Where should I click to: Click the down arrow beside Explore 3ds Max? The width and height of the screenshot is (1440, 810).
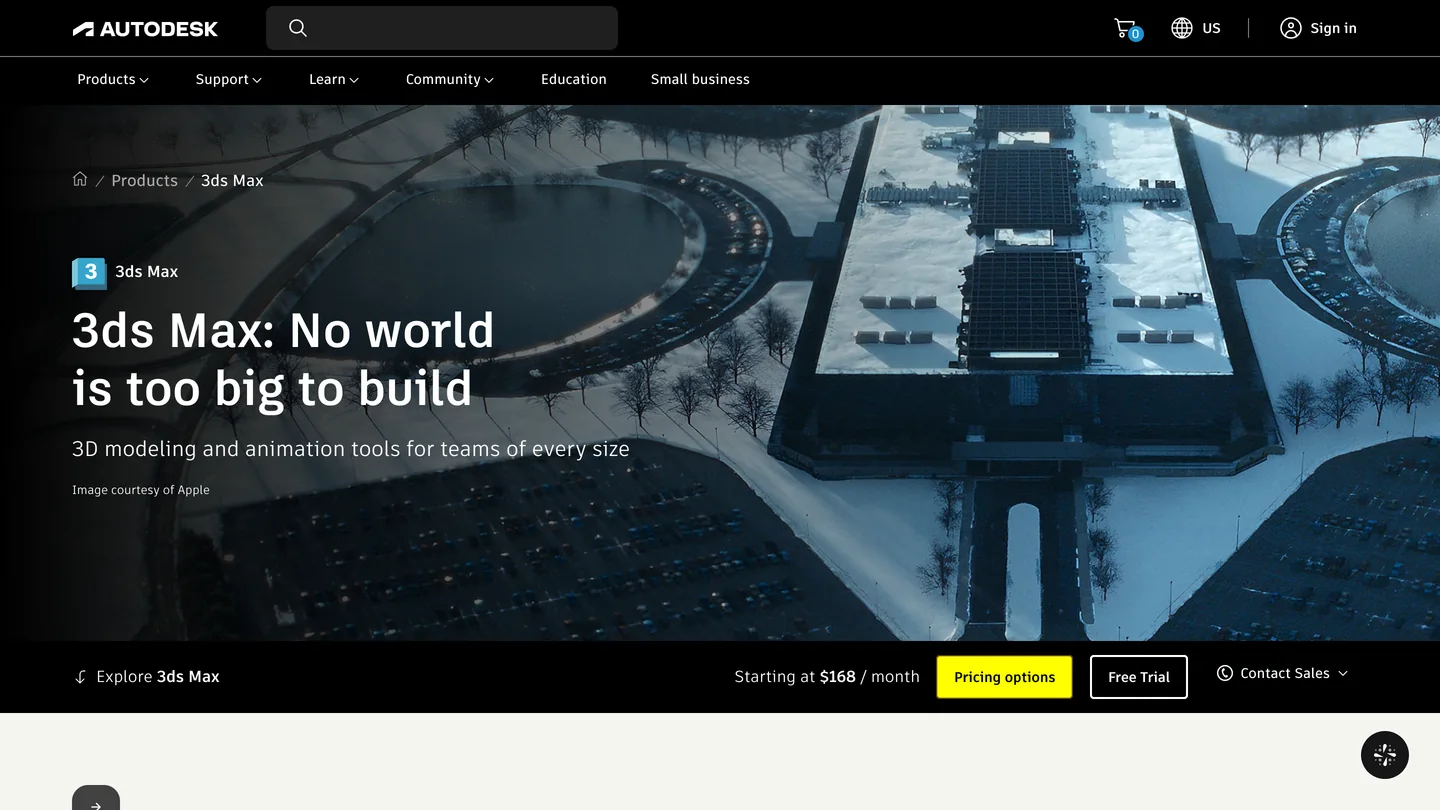coord(81,677)
